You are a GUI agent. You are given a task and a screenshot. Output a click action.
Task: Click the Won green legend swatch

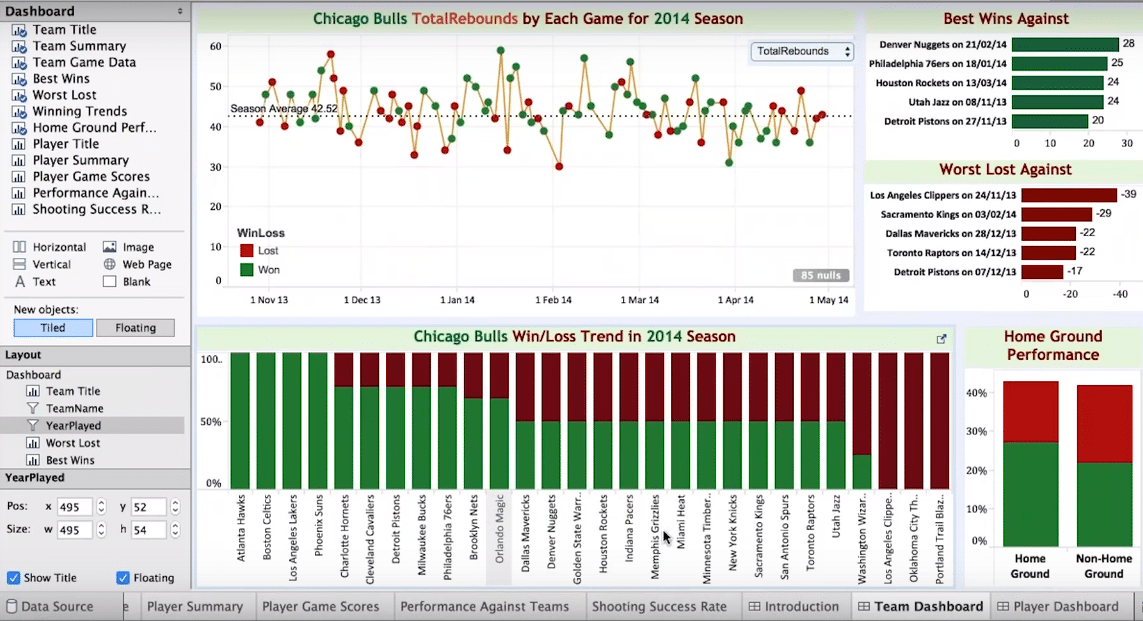pyautogui.click(x=246, y=270)
